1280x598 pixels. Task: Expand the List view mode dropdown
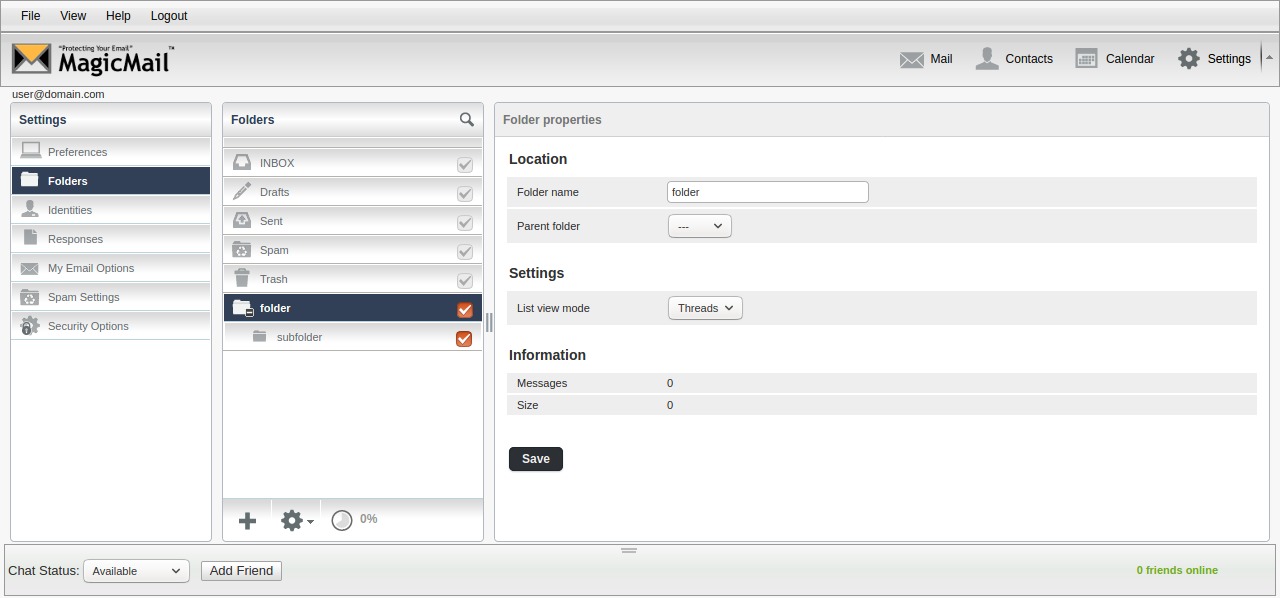click(705, 308)
